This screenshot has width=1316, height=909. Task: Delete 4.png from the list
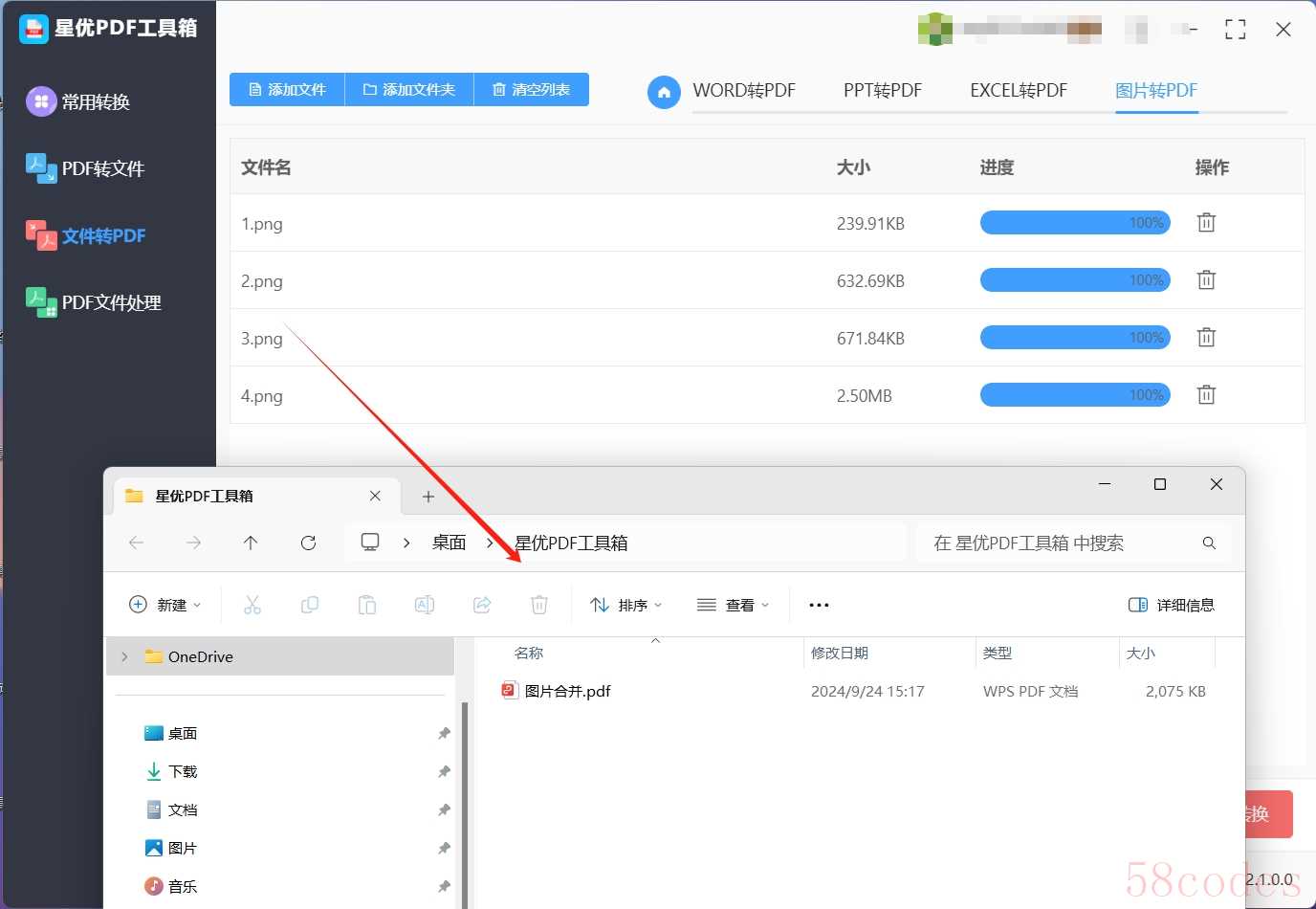[1206, 395]
